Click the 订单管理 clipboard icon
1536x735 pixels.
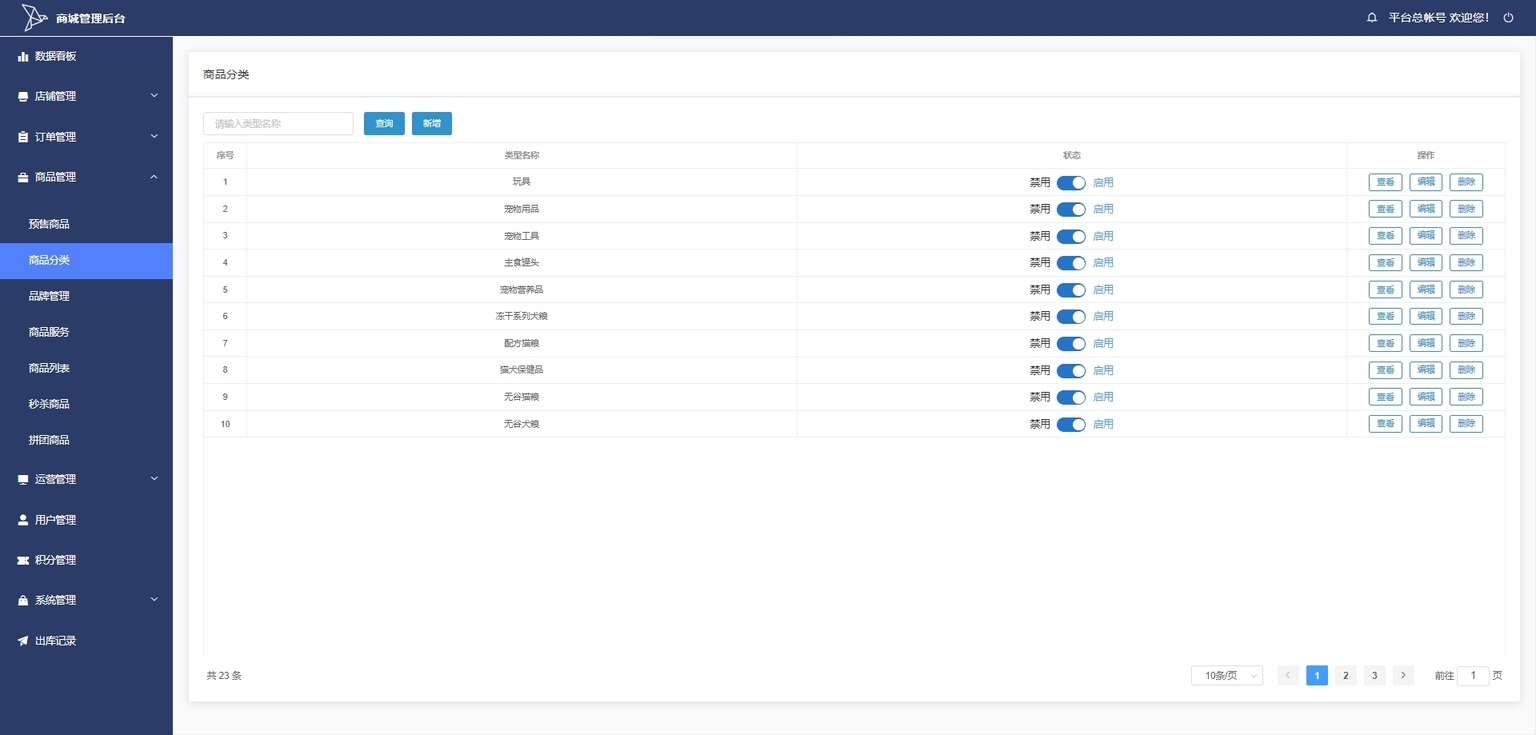click(23, 137)
